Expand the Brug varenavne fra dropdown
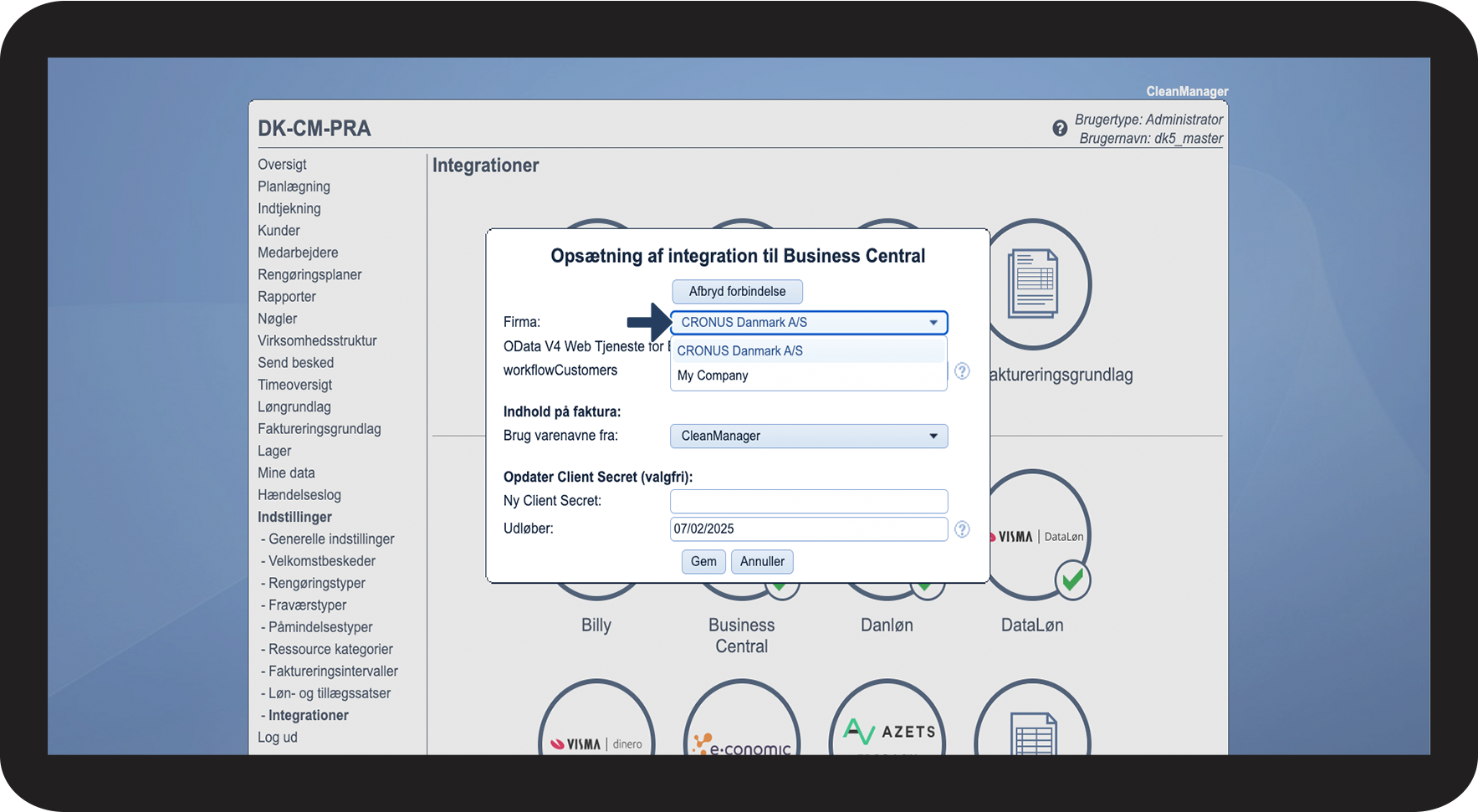Image resolution: width=1478 pixels, height=812 pixels. point(809,437)
